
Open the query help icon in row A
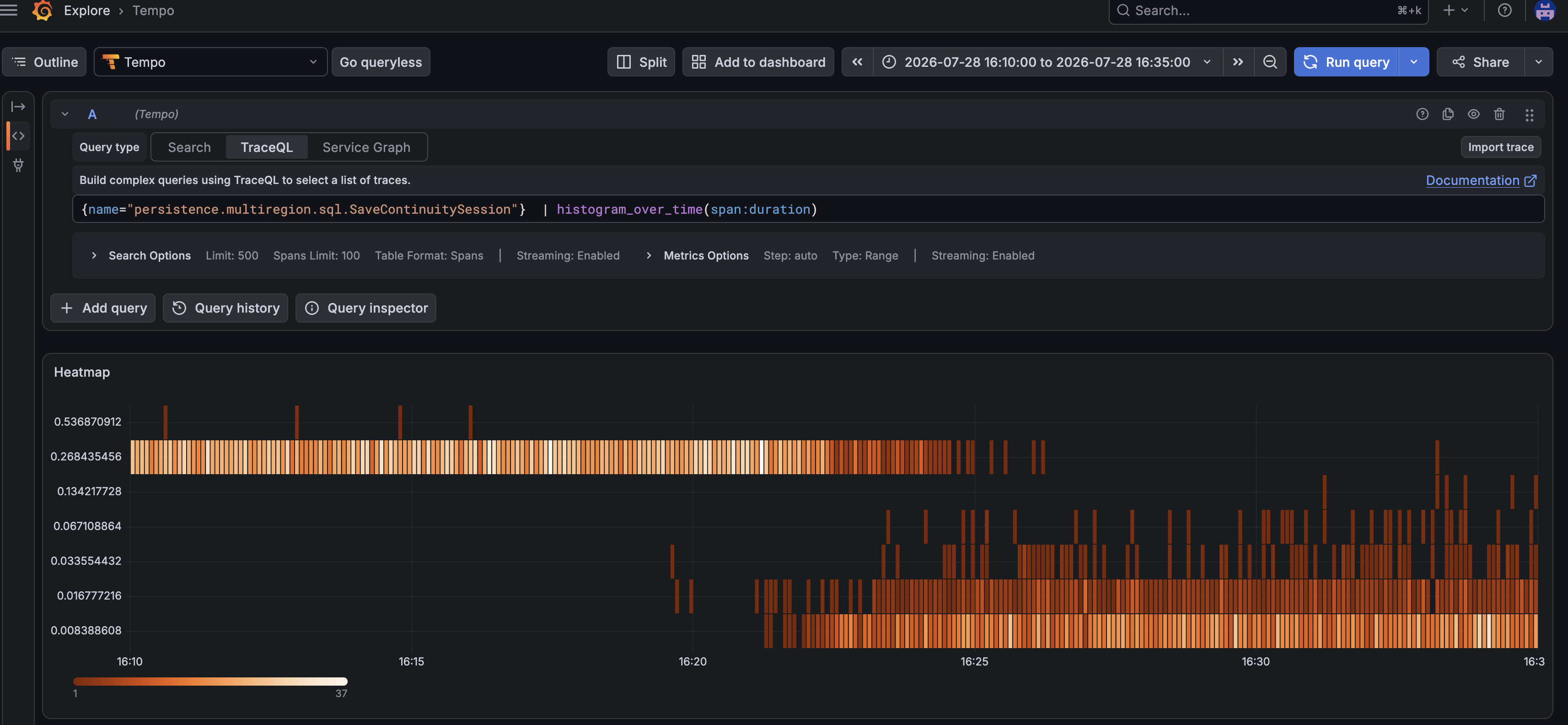1422,114
